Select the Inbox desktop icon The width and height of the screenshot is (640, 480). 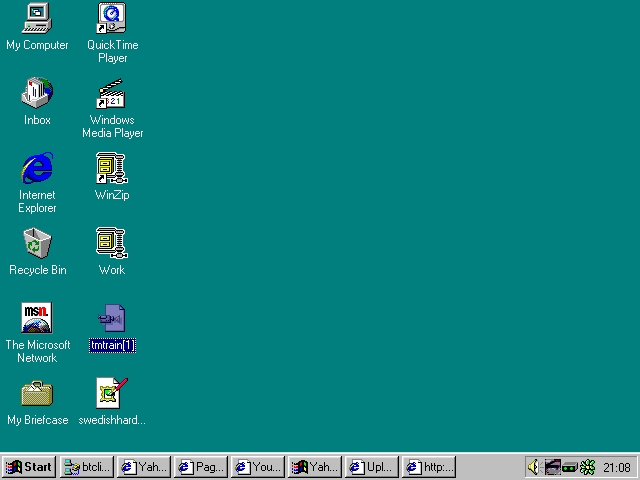(x=37, y=94)
